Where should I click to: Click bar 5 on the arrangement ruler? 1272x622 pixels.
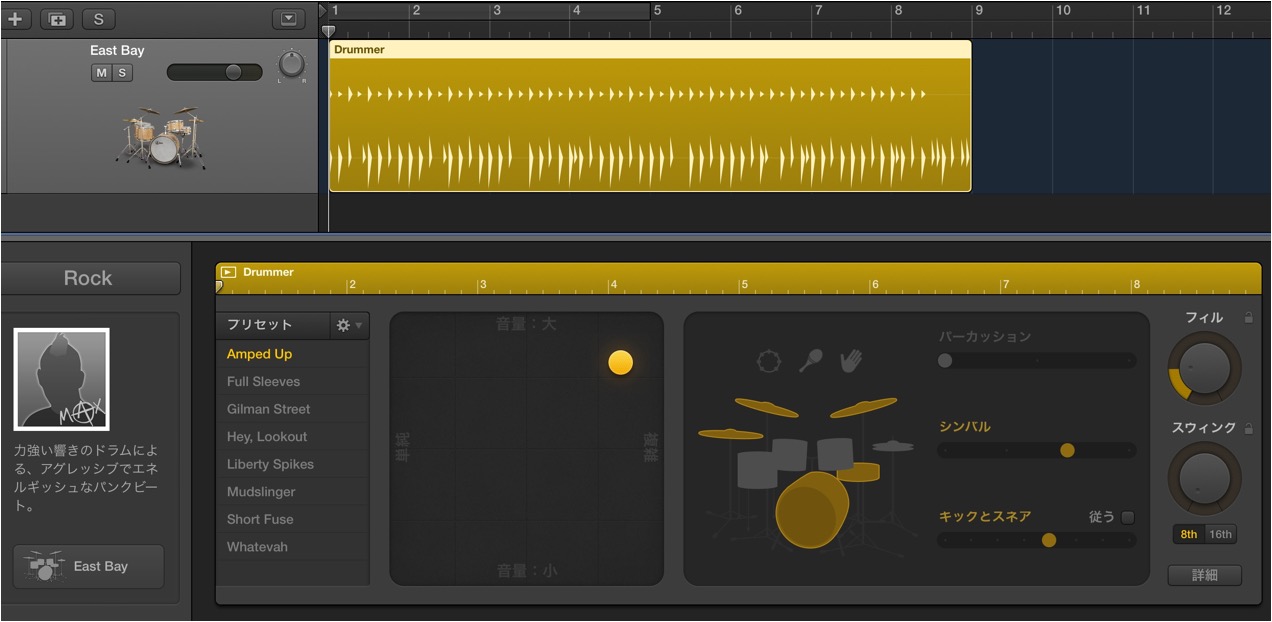pyautogui.click(x=657, y=11)
